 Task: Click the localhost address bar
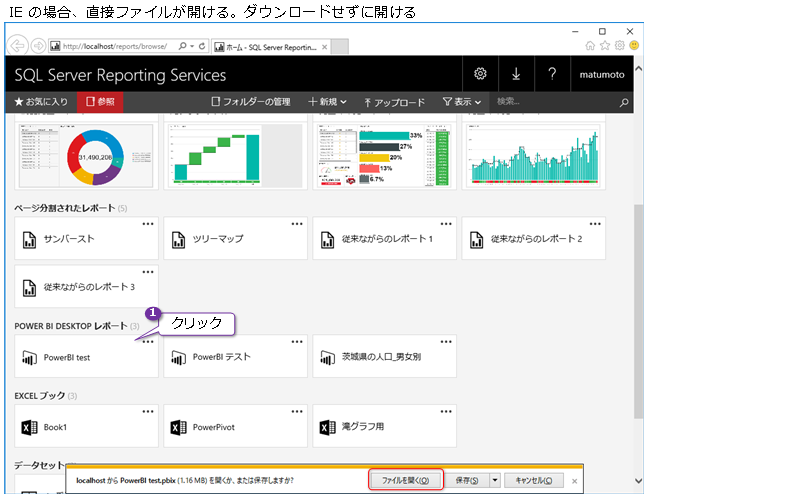[117, 46]
